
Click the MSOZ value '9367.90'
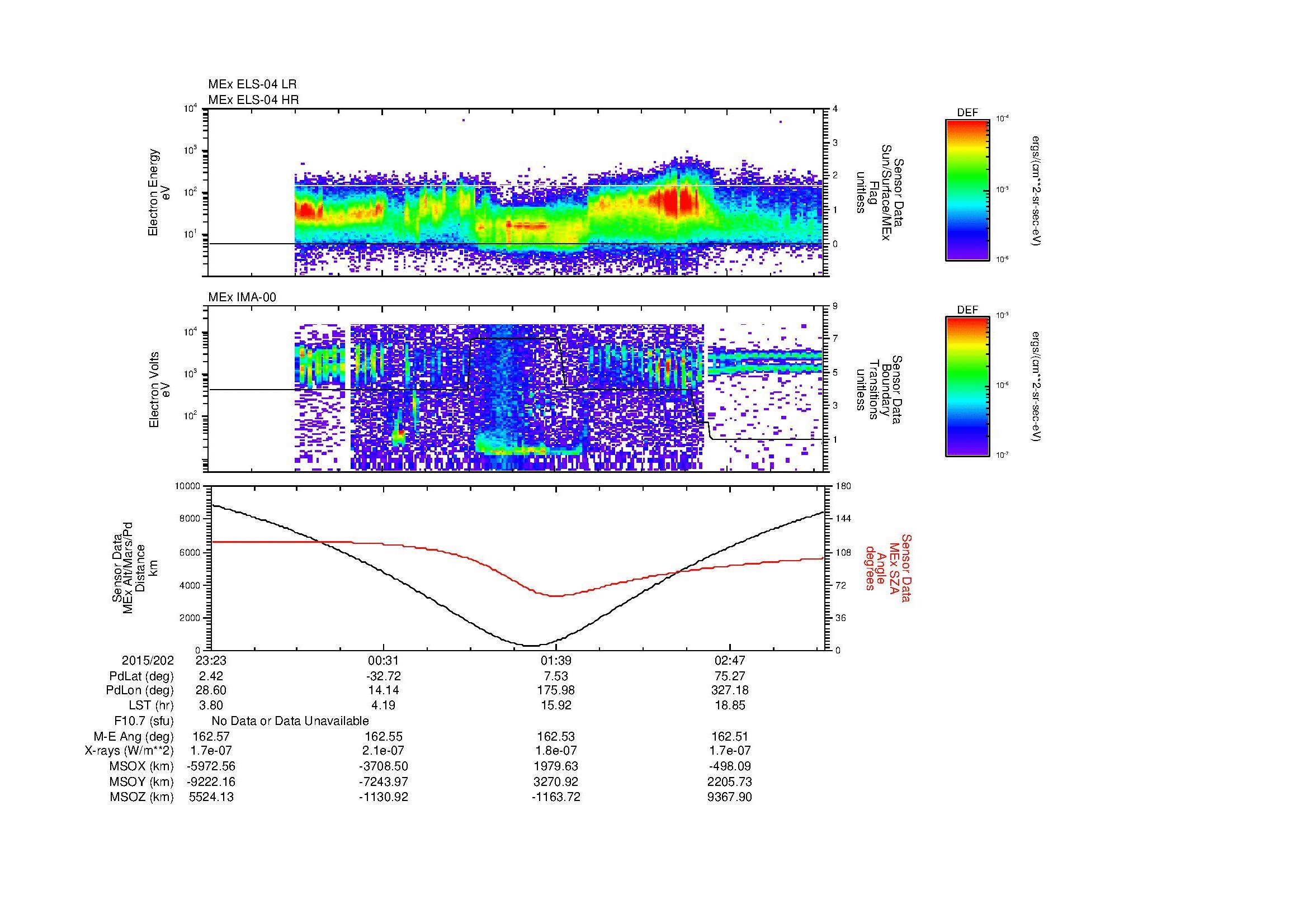(x=730, y=797)
